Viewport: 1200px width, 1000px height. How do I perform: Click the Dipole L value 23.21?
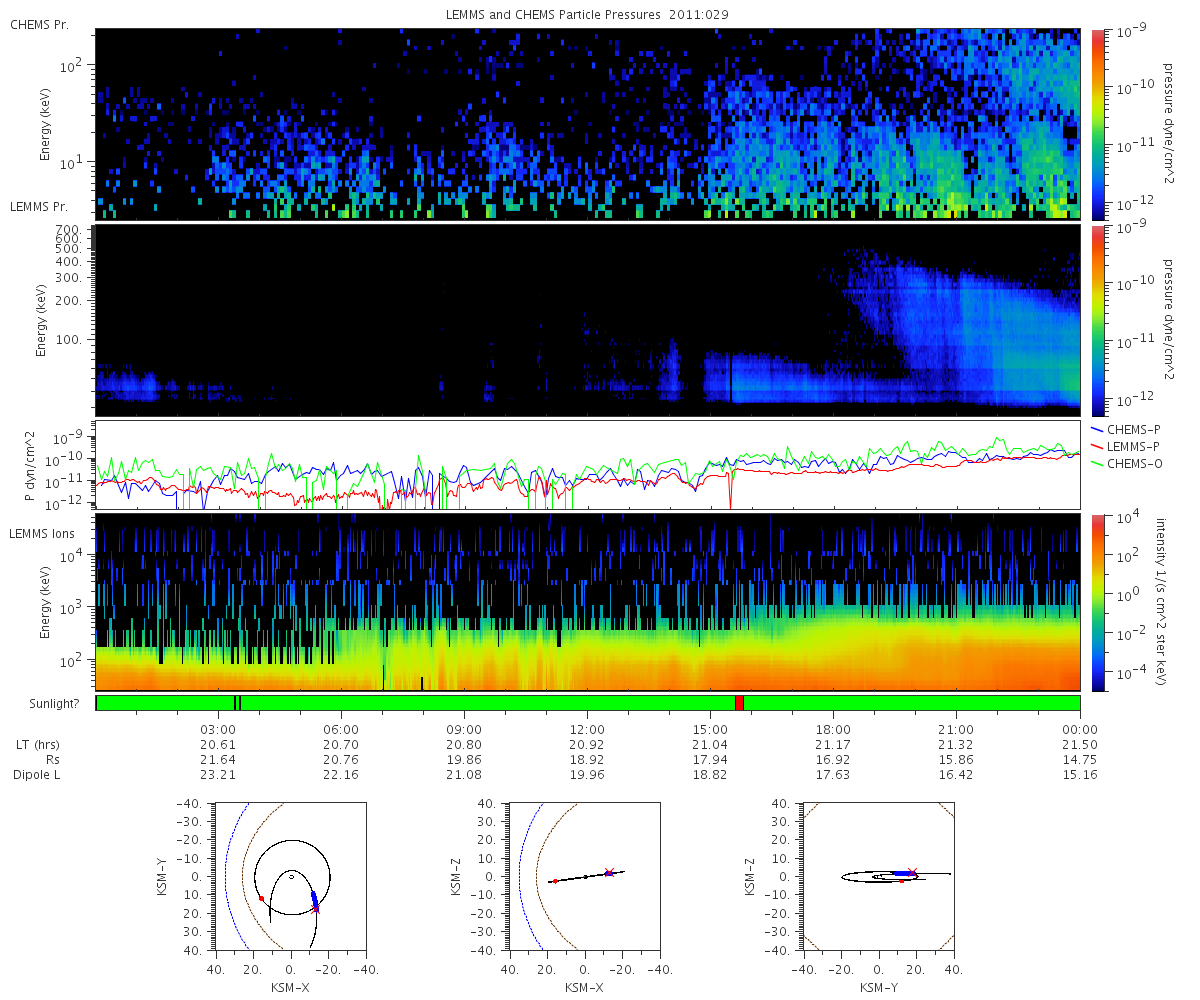(x=218, y=775)
